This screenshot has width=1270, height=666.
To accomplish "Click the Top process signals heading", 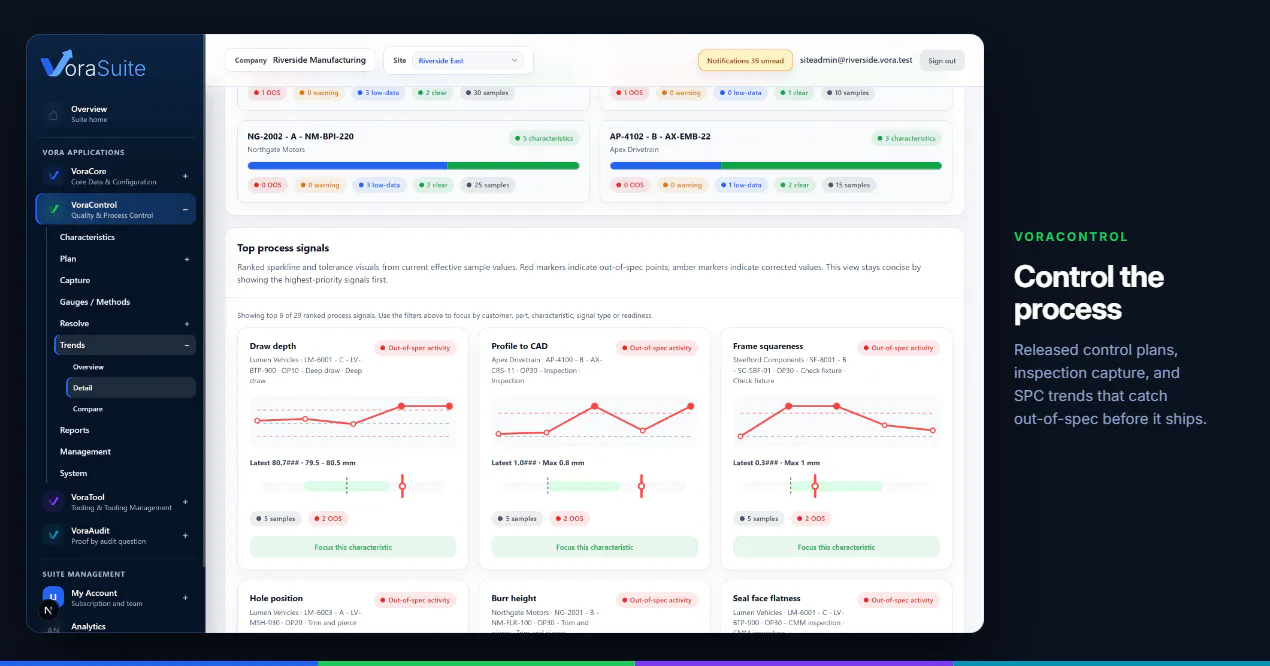I will click(x=283, y=248).
